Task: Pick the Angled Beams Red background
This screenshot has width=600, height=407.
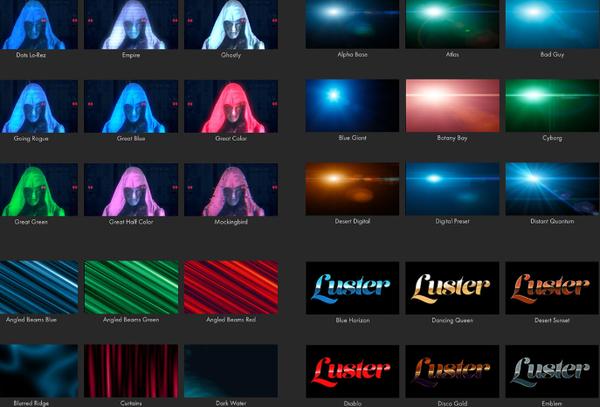Action: (x=231, y=287)
